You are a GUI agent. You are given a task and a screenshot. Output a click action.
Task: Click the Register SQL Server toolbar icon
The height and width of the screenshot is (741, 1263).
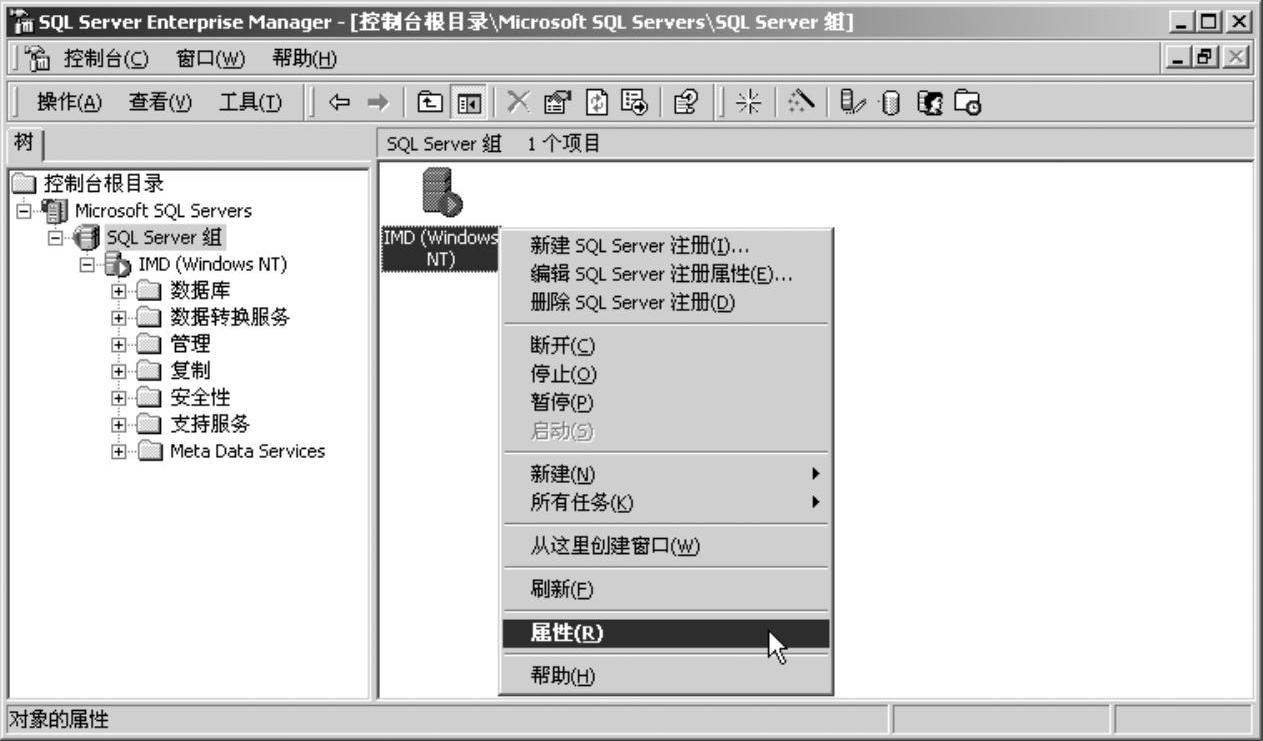[x=851, y=102]
